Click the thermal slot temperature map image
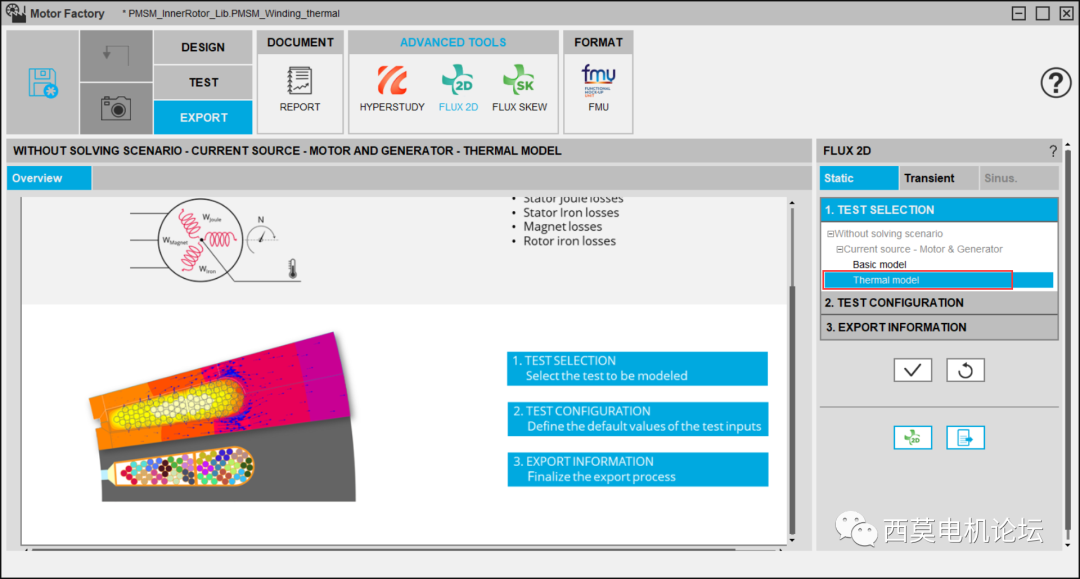 click(222, 417)
